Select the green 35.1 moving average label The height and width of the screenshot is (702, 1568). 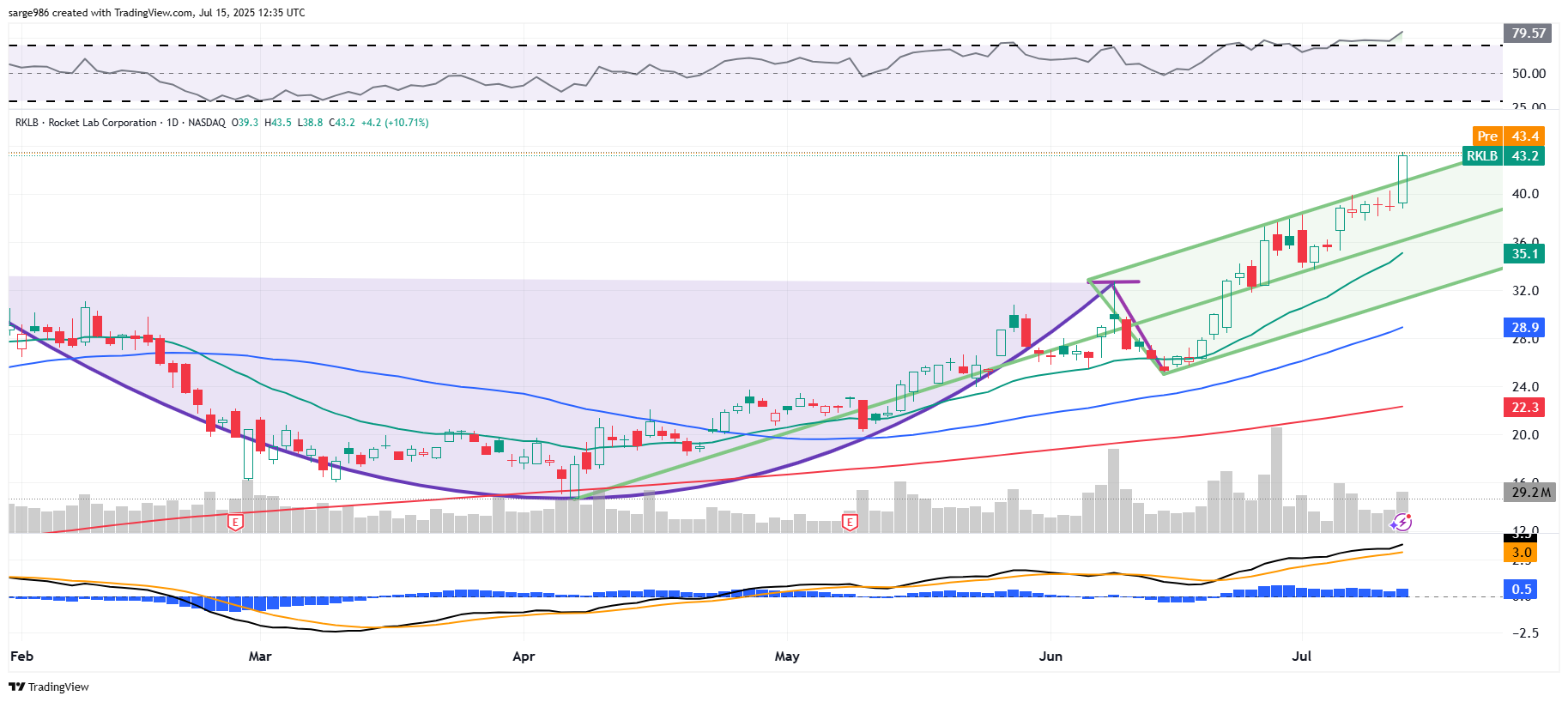[x=1524, y=254]
